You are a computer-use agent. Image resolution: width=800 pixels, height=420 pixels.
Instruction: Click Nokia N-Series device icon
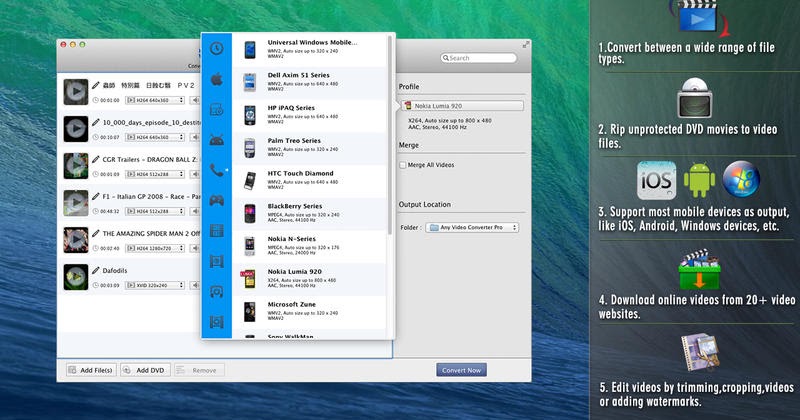(x=249, y=246)
